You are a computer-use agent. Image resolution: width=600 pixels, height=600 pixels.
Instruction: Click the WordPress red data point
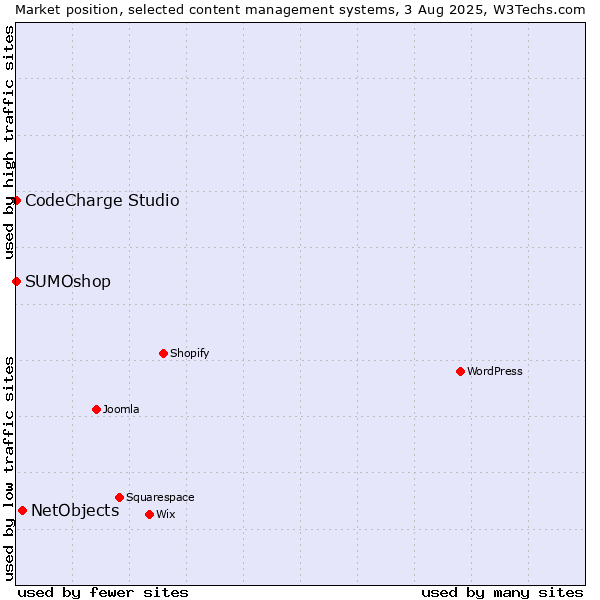click(x=460, y=371)
